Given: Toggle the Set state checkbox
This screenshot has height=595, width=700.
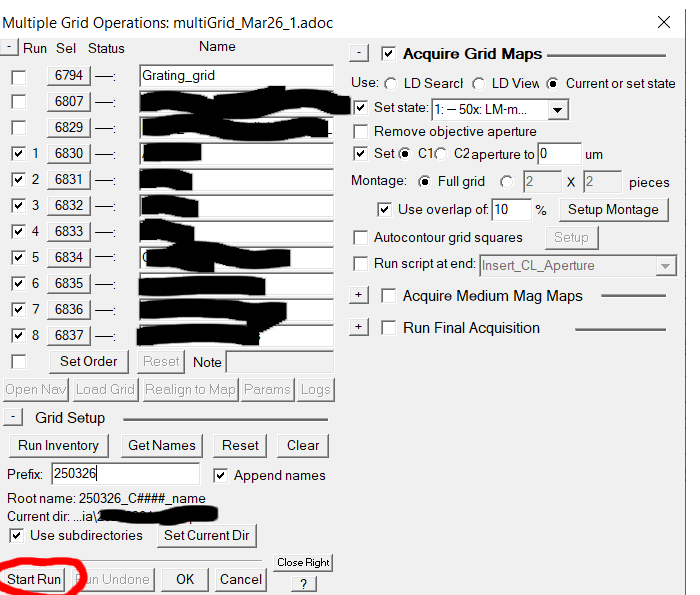Looking at the screenshot, I should (x=360, y=108).
